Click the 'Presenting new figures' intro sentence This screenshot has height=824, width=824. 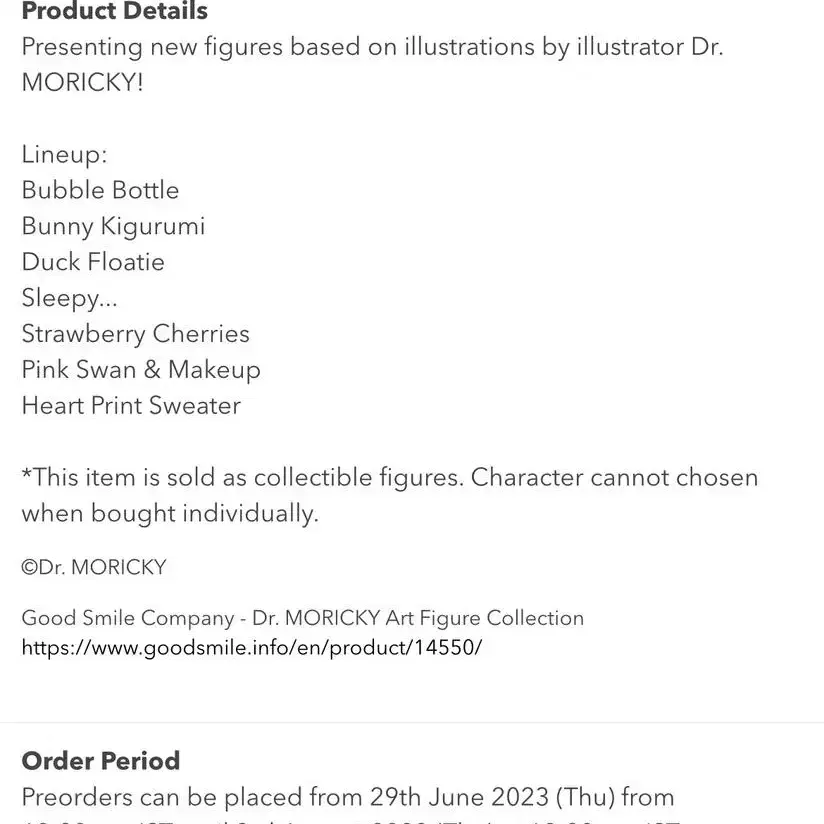coord(373,47)
